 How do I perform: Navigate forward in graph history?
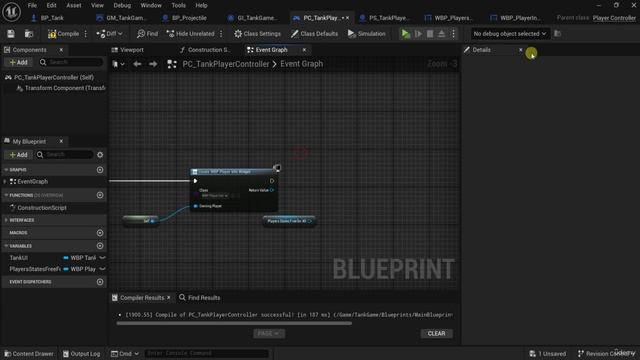coord(153,64)
